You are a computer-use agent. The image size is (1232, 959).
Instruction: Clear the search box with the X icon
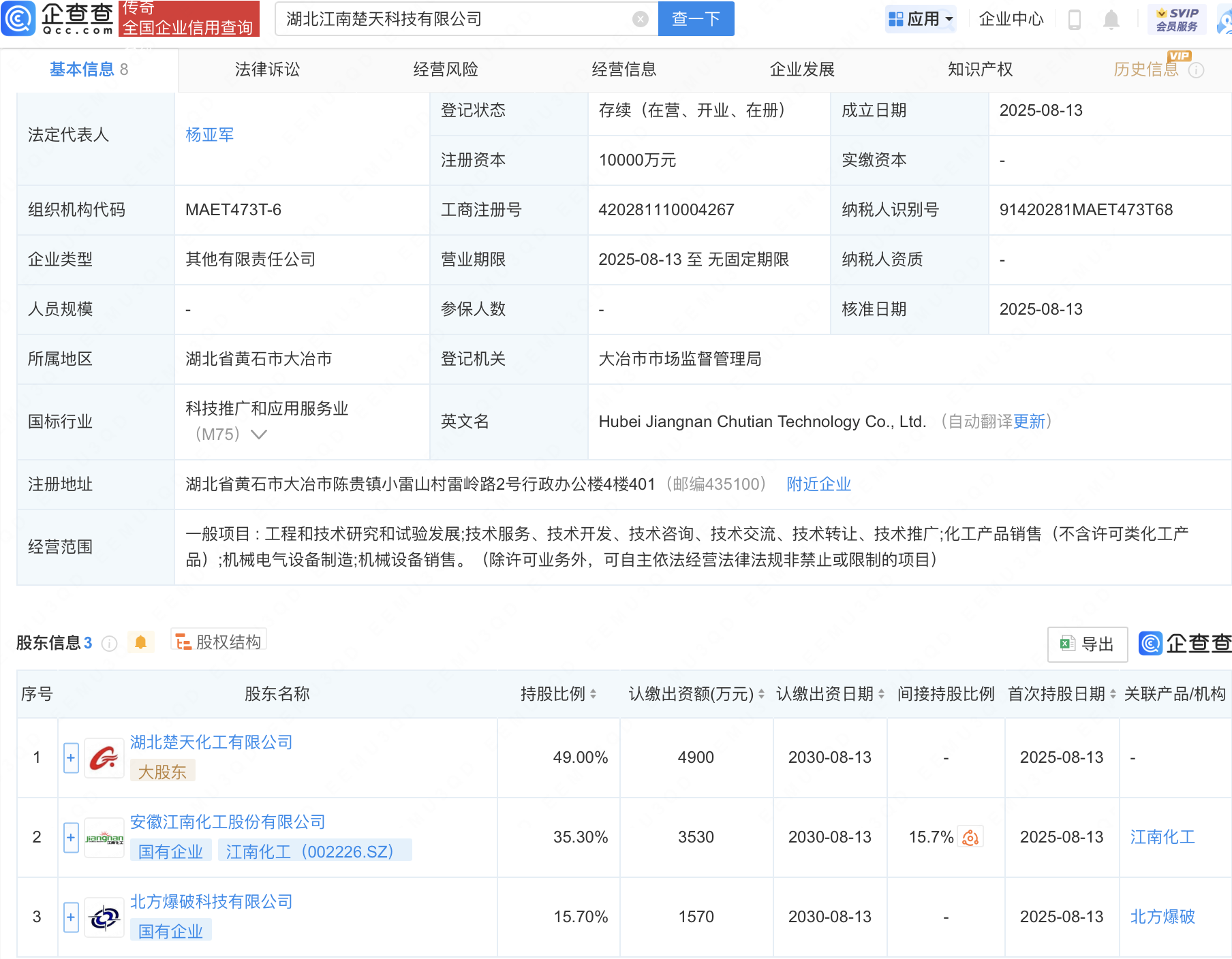point(640,19)
